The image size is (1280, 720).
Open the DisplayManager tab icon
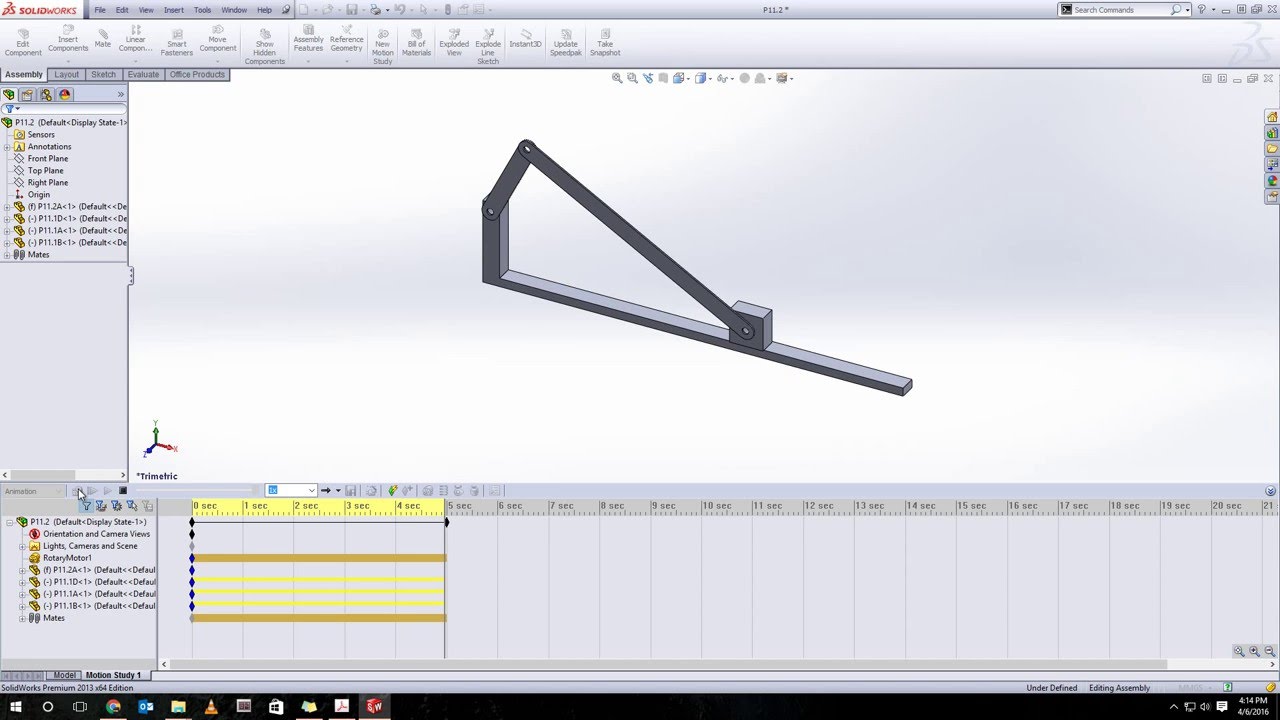[x=65, y=95]
